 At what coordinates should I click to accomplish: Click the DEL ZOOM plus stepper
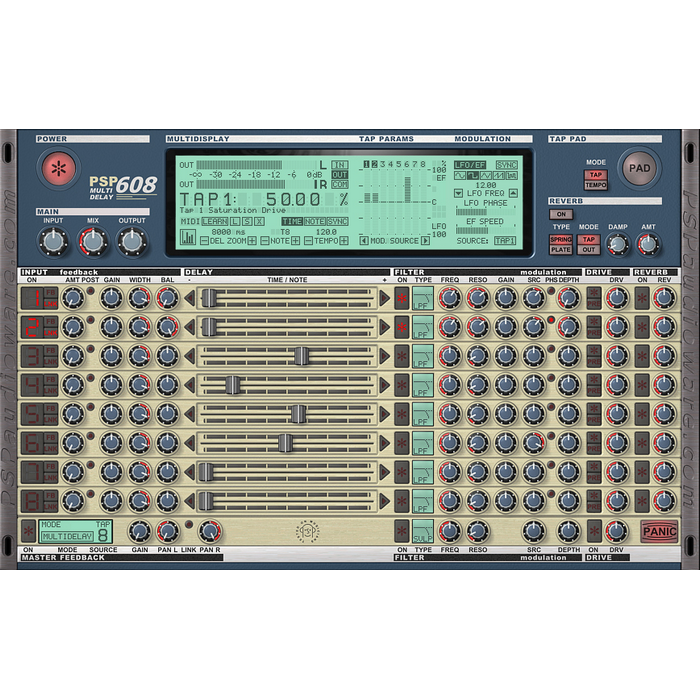pos(252,240)
